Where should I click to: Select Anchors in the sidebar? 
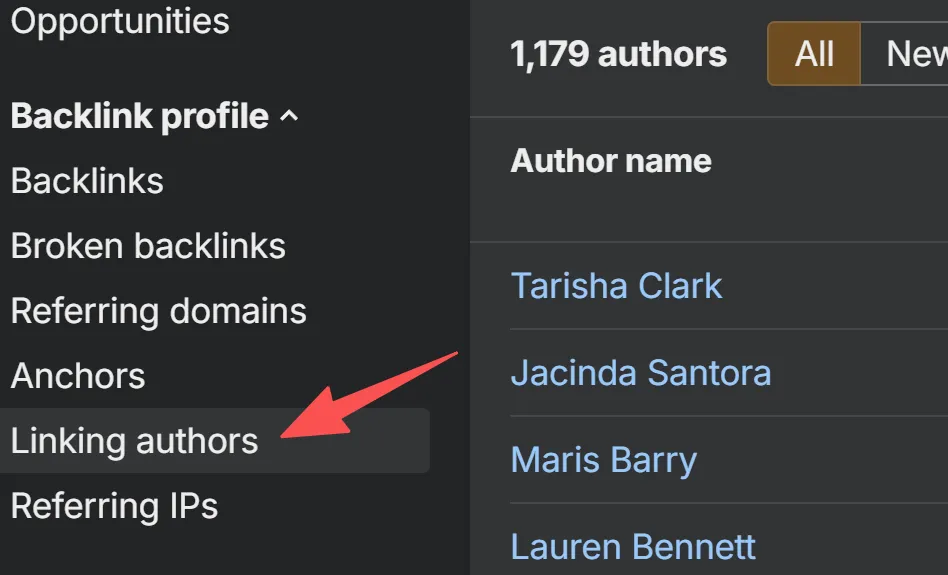coord(78,376)
